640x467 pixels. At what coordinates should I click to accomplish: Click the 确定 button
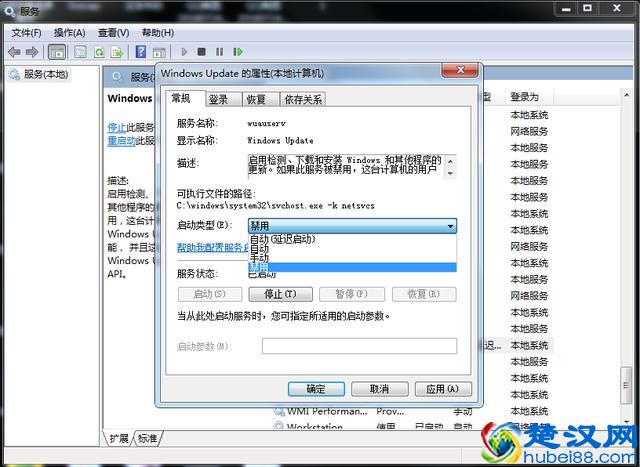316,389
